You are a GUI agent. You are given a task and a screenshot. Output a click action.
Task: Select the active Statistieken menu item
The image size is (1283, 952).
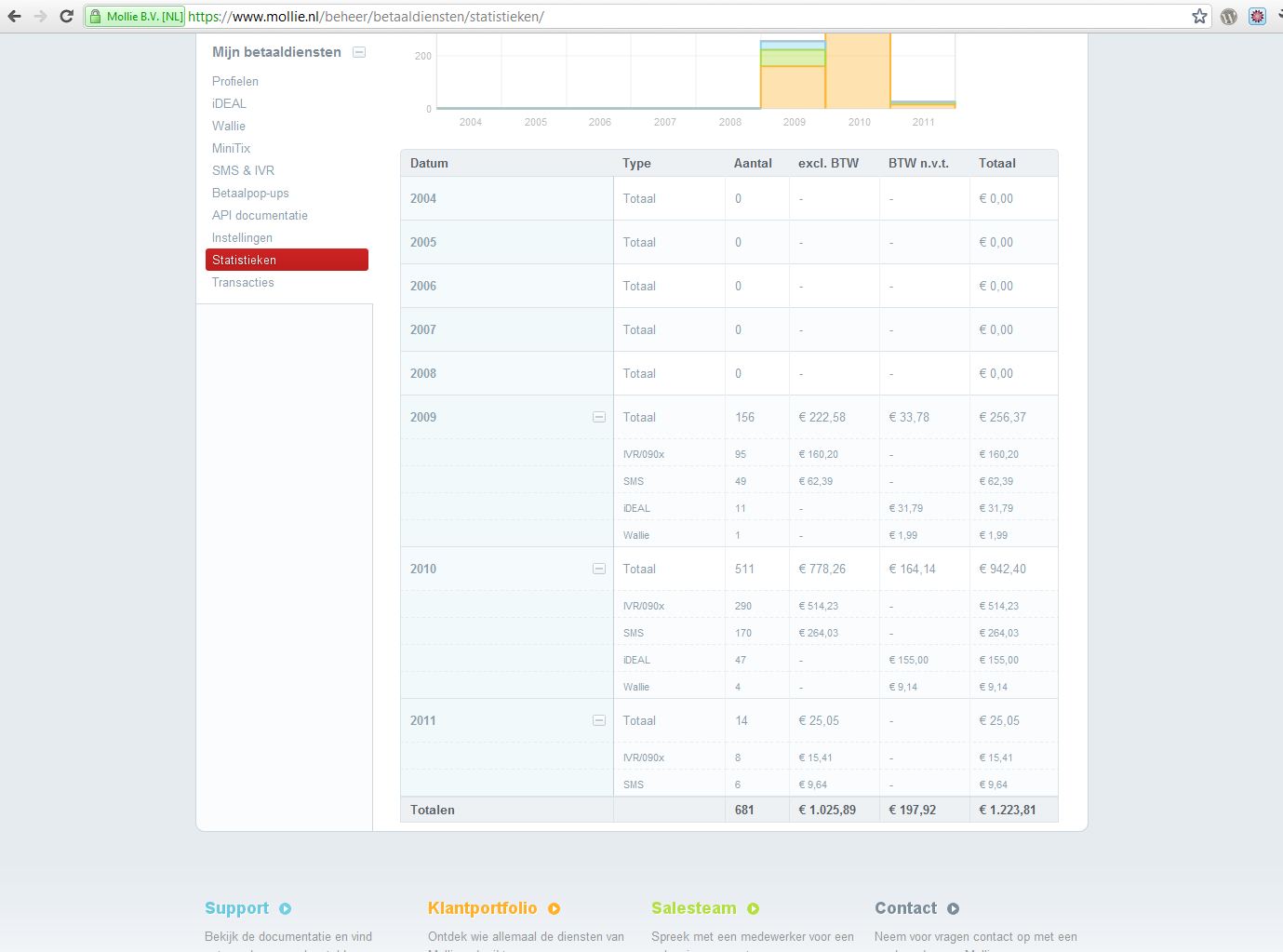click(x=287, y=260)
